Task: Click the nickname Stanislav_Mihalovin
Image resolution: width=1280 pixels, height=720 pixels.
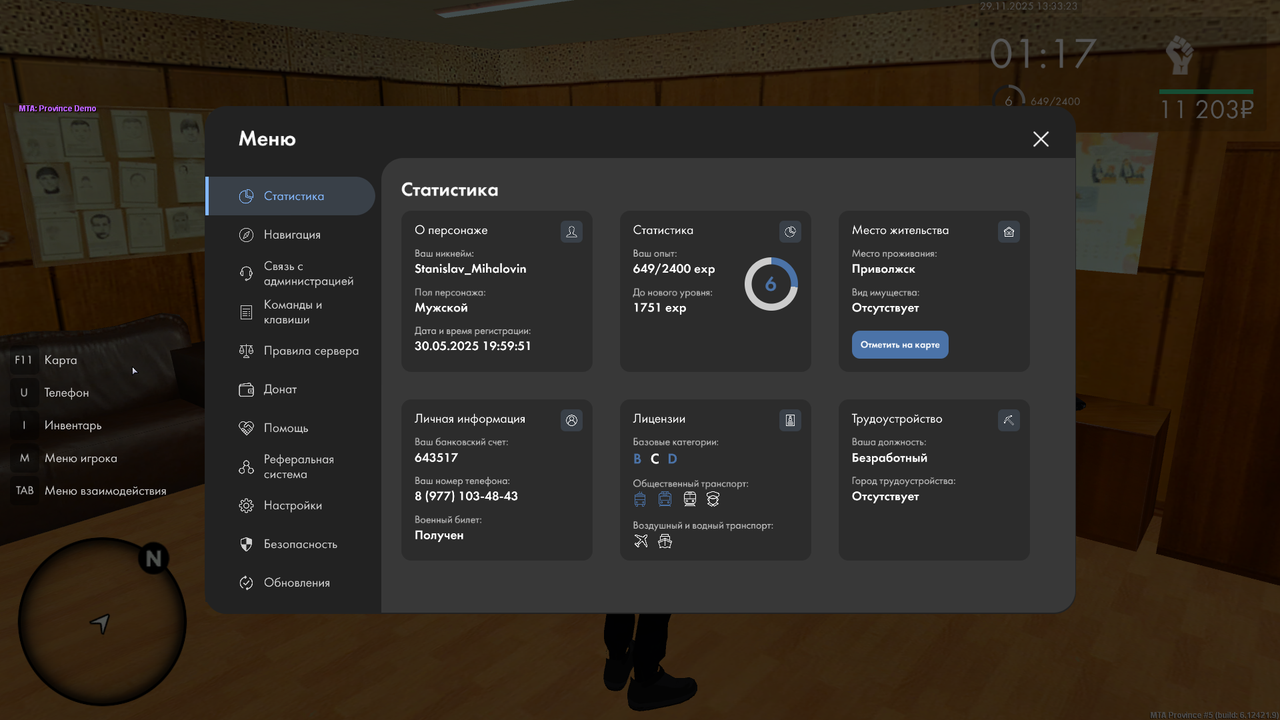Action: point(470,269)
